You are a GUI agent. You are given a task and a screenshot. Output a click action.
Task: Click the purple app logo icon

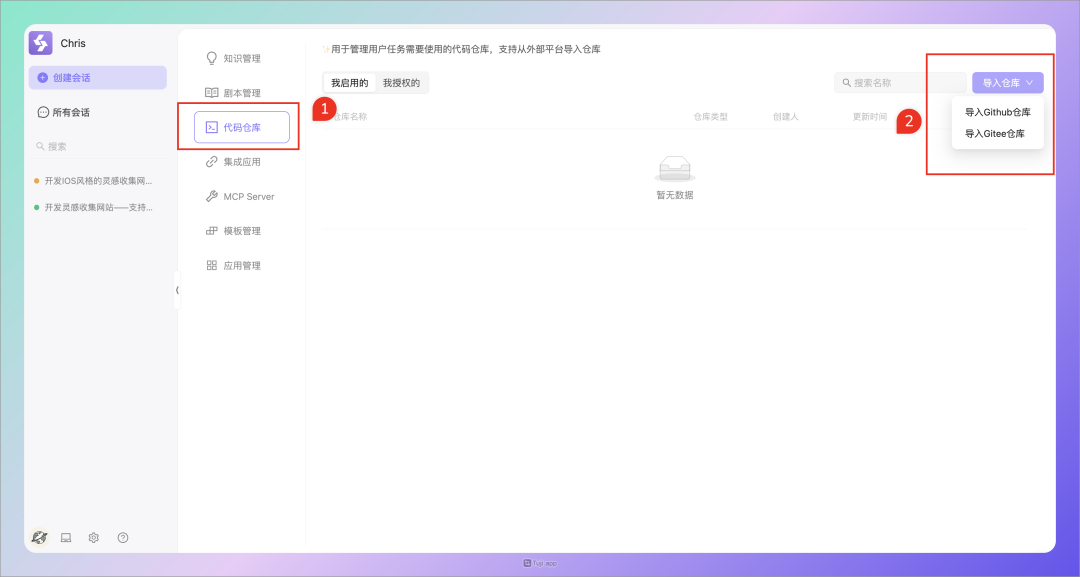[x=41, y=43]
